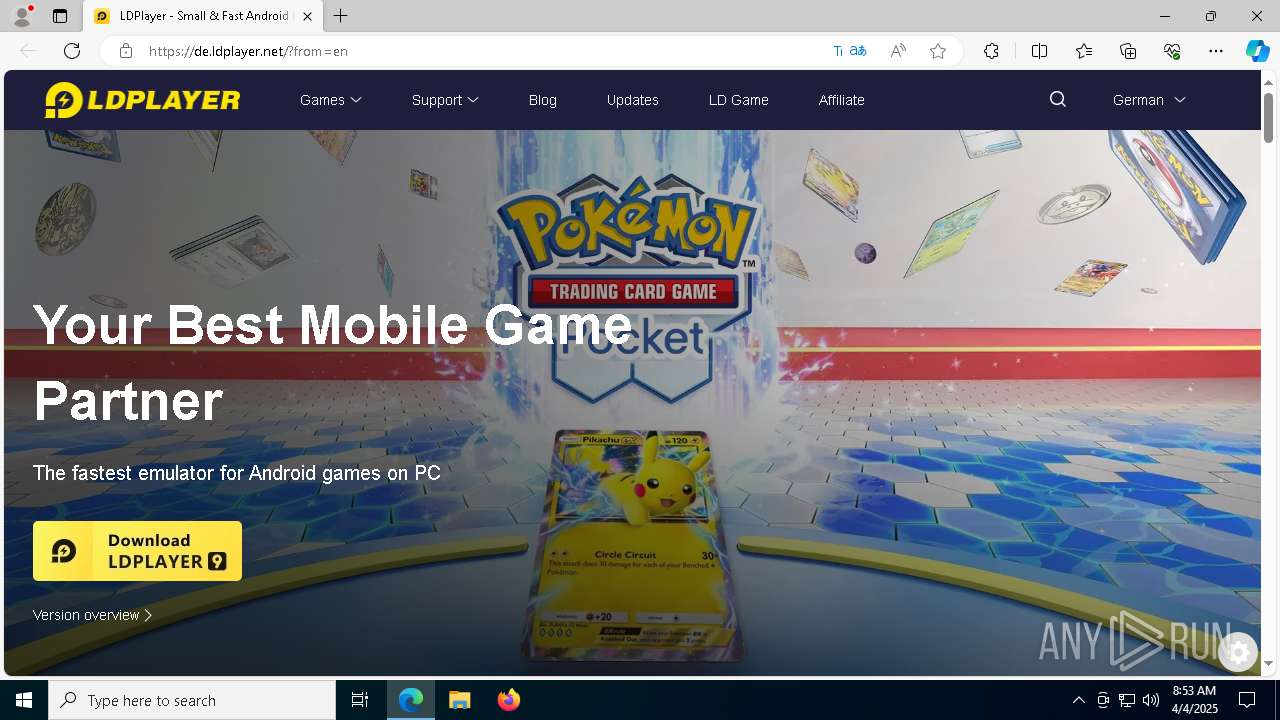Open the website search magnifier icon
Image resolution: width=1280 pixels, height=720 pixels.
[x=1058, y=99]
